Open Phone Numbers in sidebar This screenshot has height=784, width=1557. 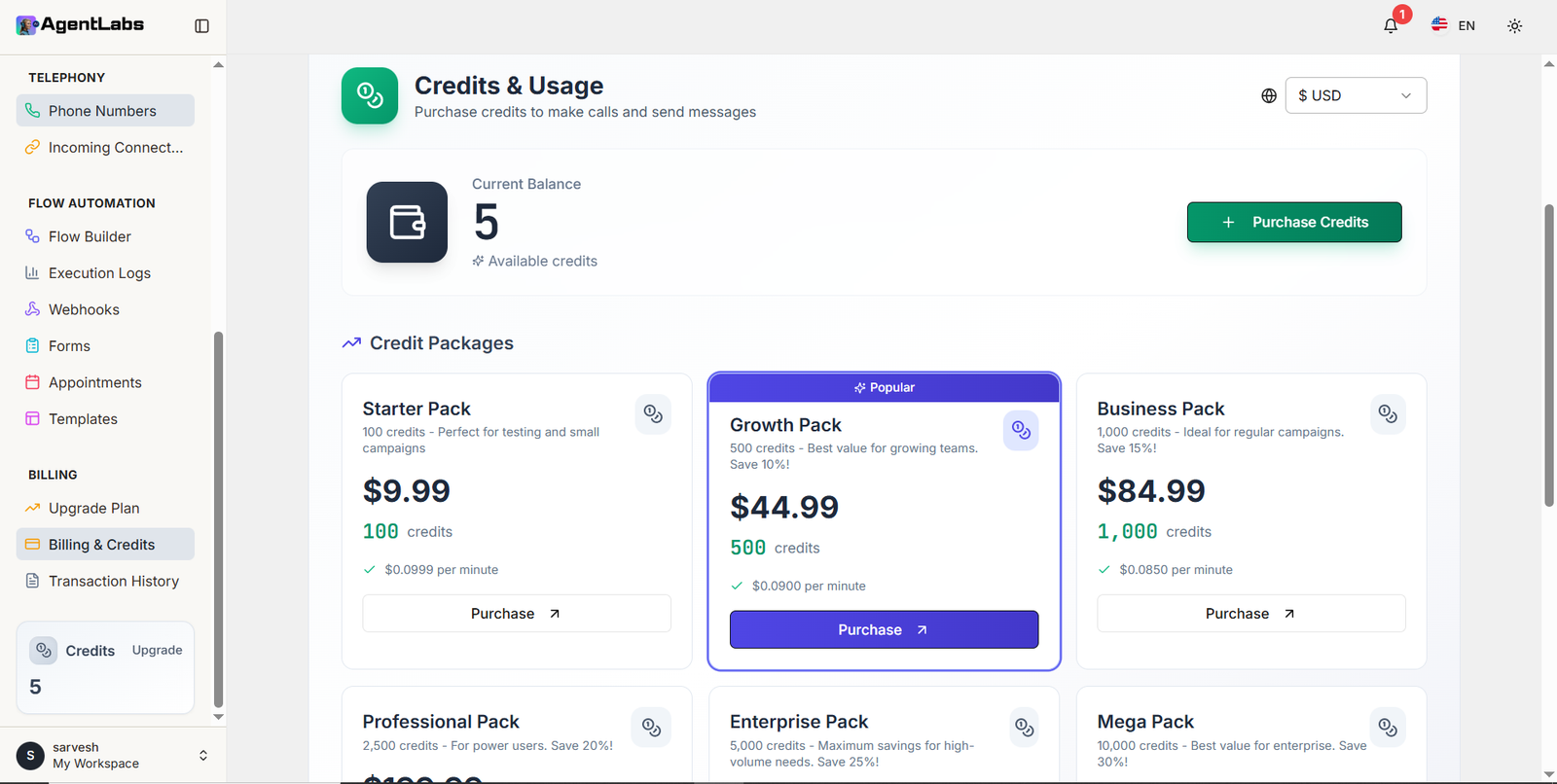coord(105,111)
